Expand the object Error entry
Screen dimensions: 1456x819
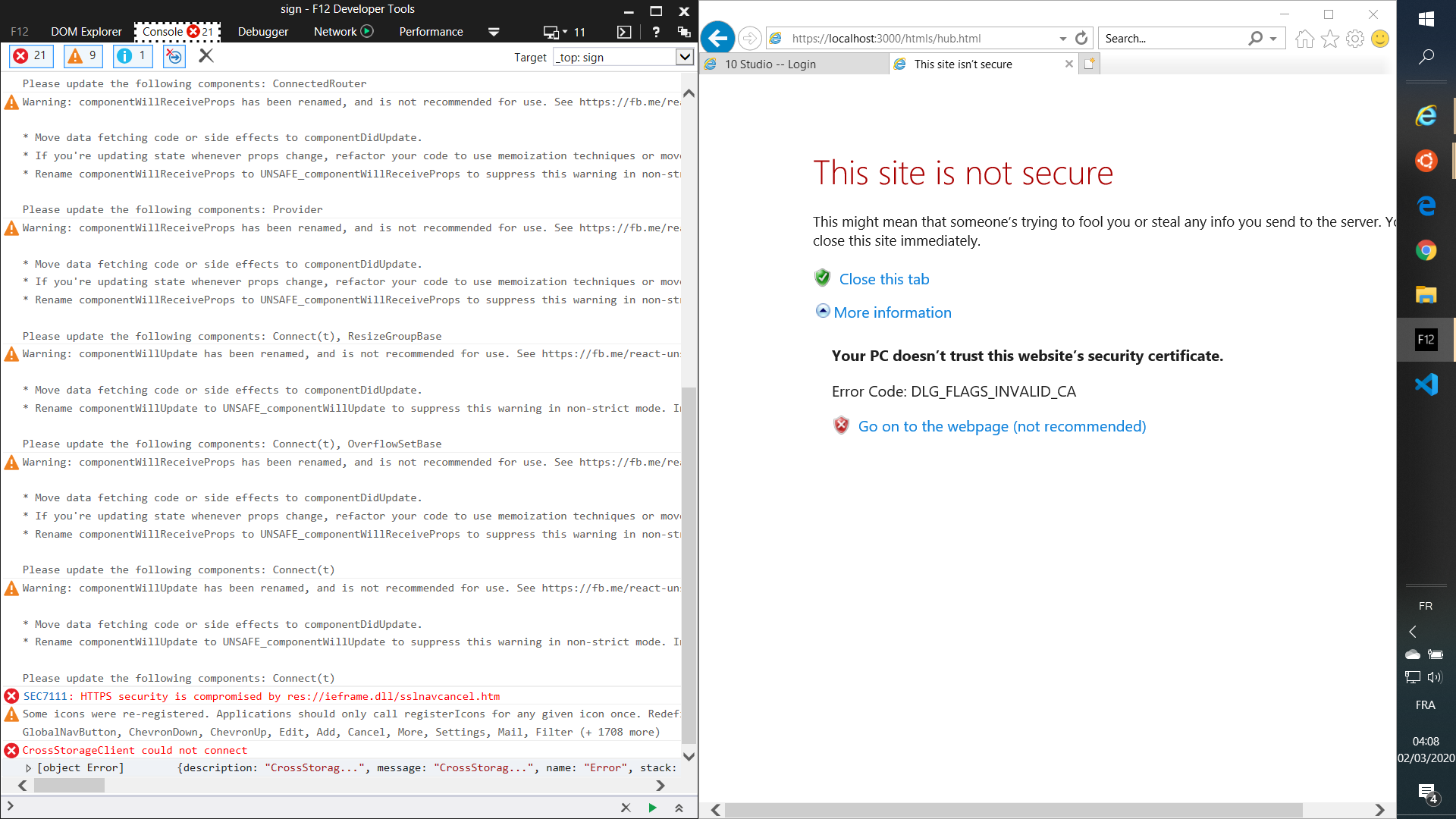point(29,768)
